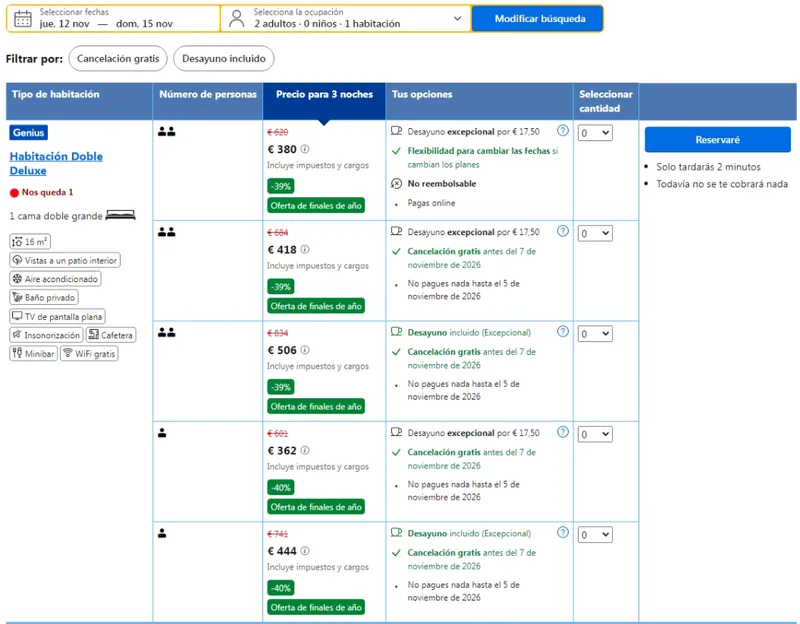The image size is (800, 624).
Task: Click the help question mark in the € 444 row
Action: [x=563, y=533]
